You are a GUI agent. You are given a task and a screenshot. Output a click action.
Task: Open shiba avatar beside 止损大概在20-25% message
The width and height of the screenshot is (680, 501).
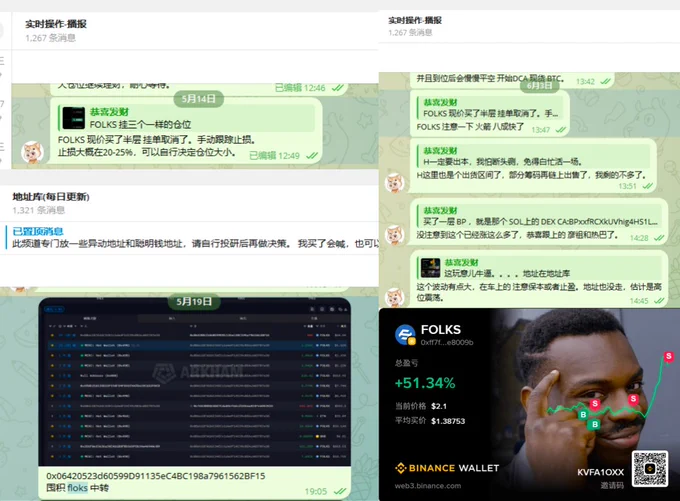pyautogui.click(x=33, y=152)
